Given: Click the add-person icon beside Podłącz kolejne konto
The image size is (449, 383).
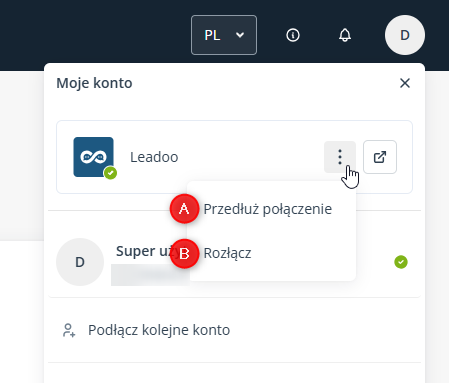Looking at the screenshot, I should 69,330.
